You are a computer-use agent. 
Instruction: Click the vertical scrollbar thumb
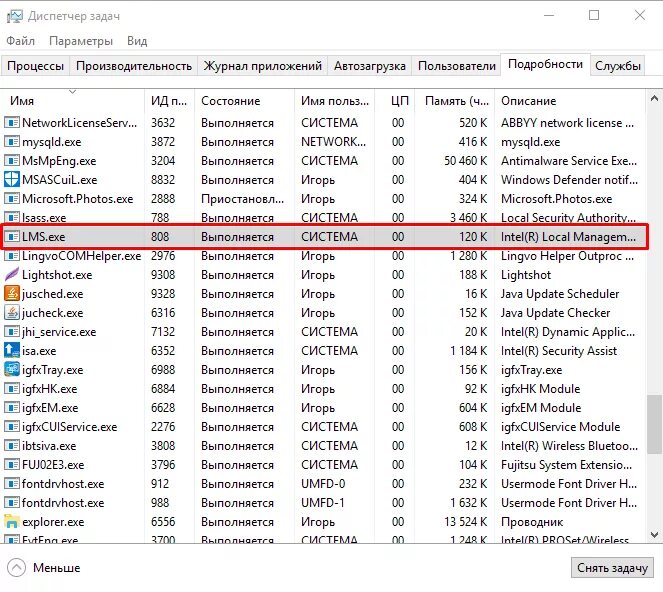click(x=655, y=423)
